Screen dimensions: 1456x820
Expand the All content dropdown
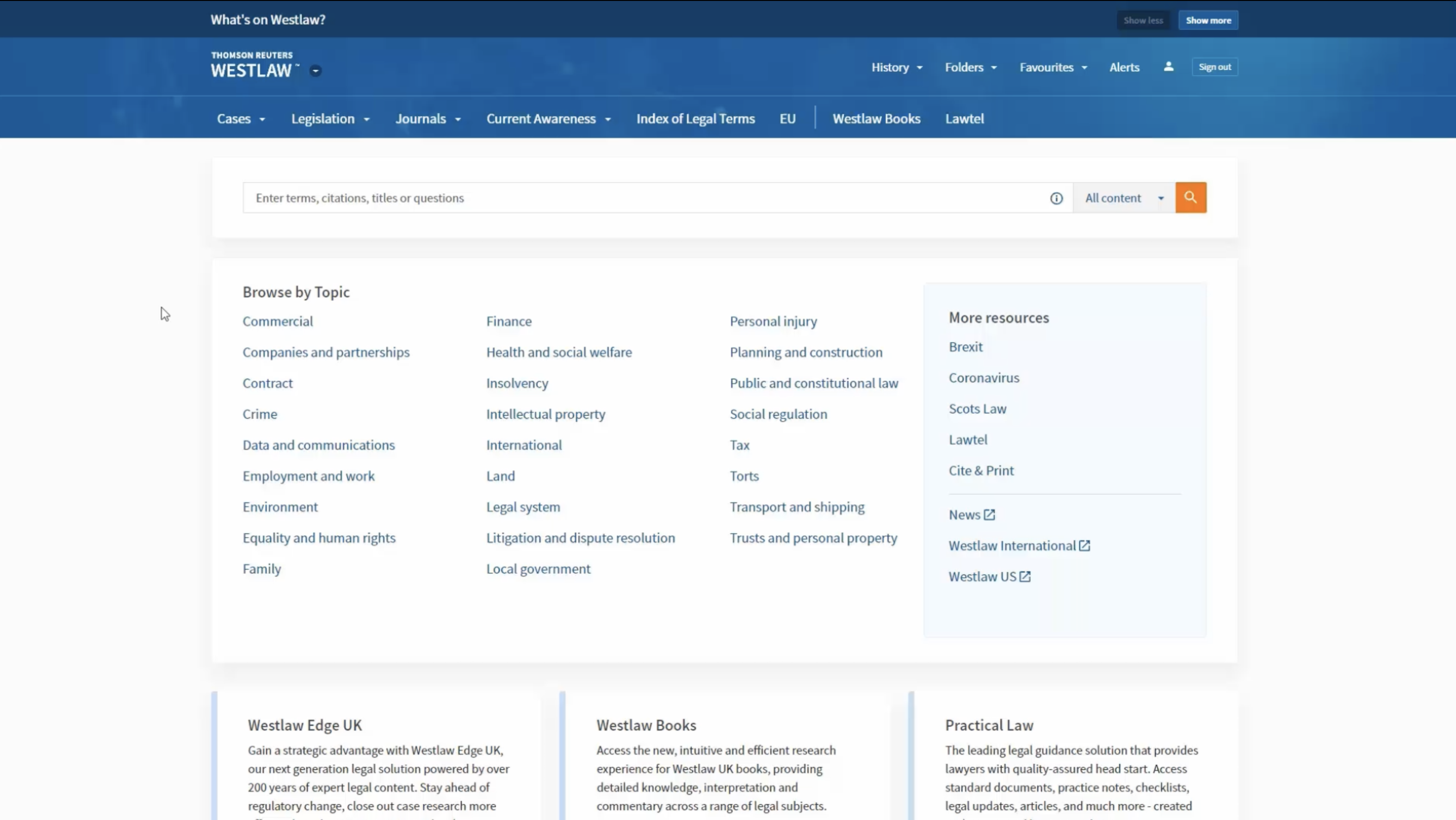click(x=1124, y=198)
